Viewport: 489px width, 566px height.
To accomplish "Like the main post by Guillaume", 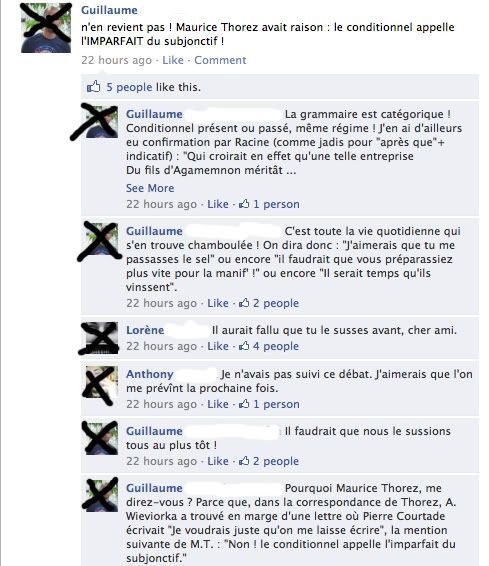I will 173,60.
